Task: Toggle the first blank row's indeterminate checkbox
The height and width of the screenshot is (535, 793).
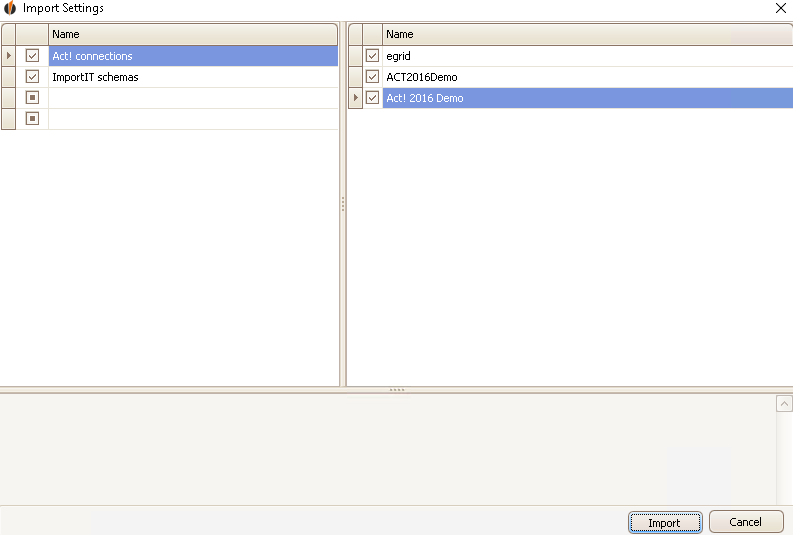Action: coord(32,98)
